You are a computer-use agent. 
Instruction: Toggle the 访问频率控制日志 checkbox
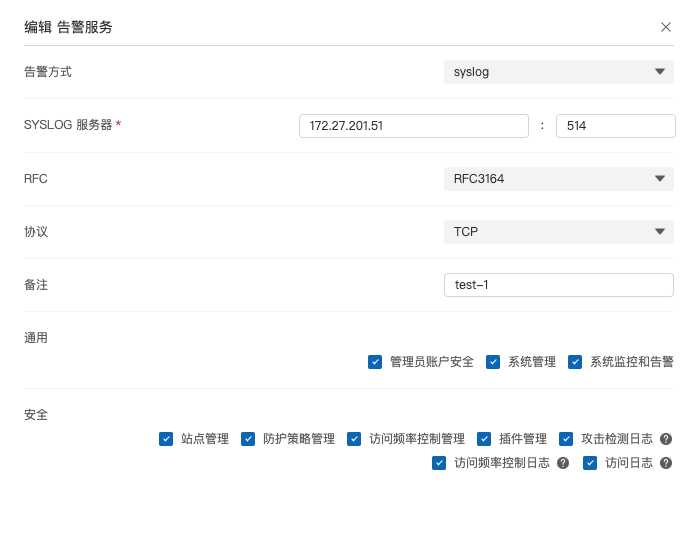click(439, 463)
